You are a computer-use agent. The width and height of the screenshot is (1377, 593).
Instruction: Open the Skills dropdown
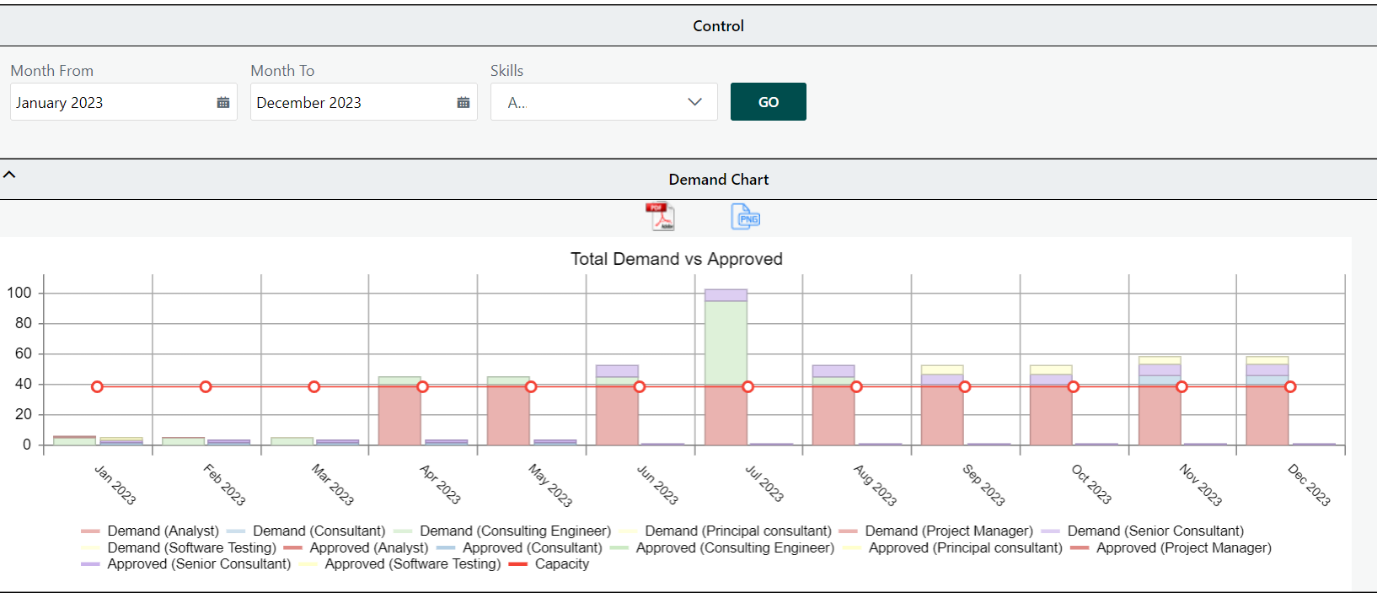click(x=604, y=102)
